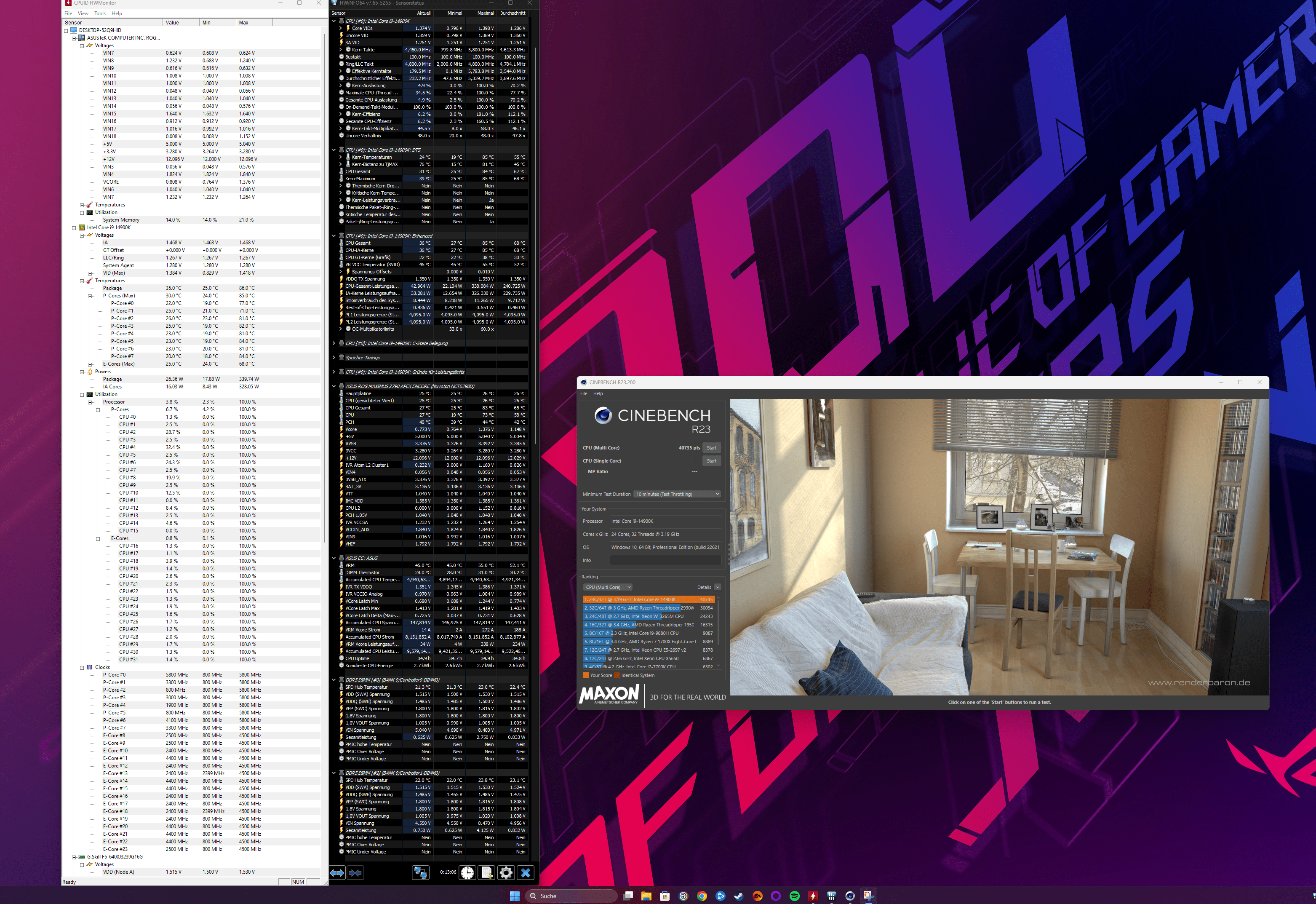
Task: Click HWiNFO expand-layout arrows icon
Action: (337, 873)
